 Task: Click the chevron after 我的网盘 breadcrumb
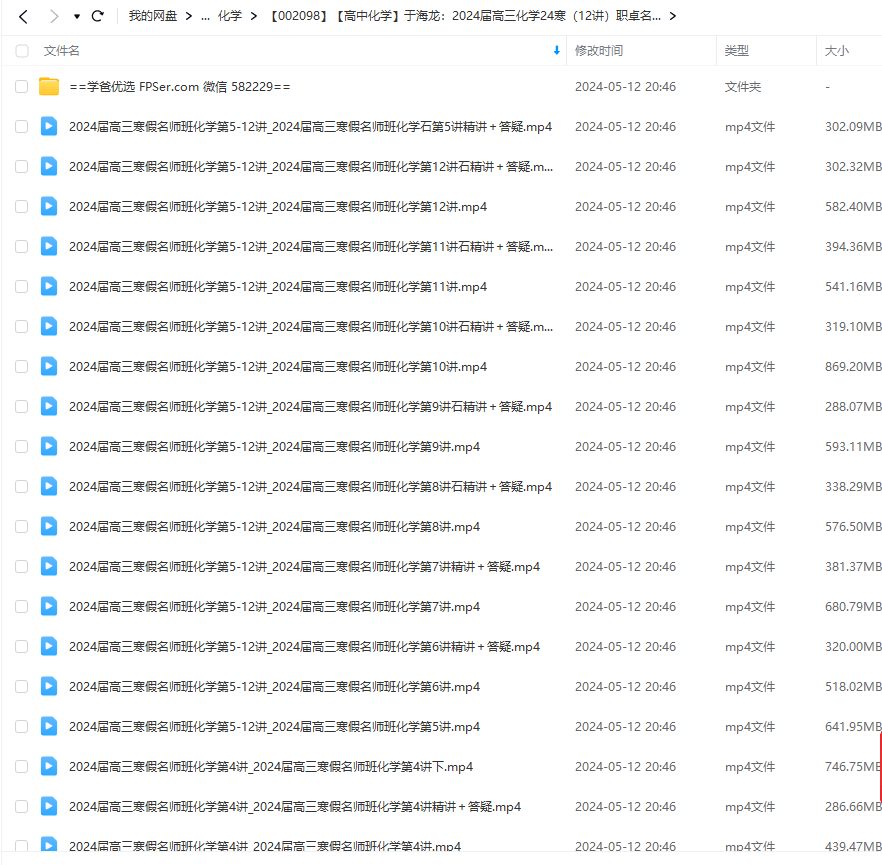click(189, 16)
